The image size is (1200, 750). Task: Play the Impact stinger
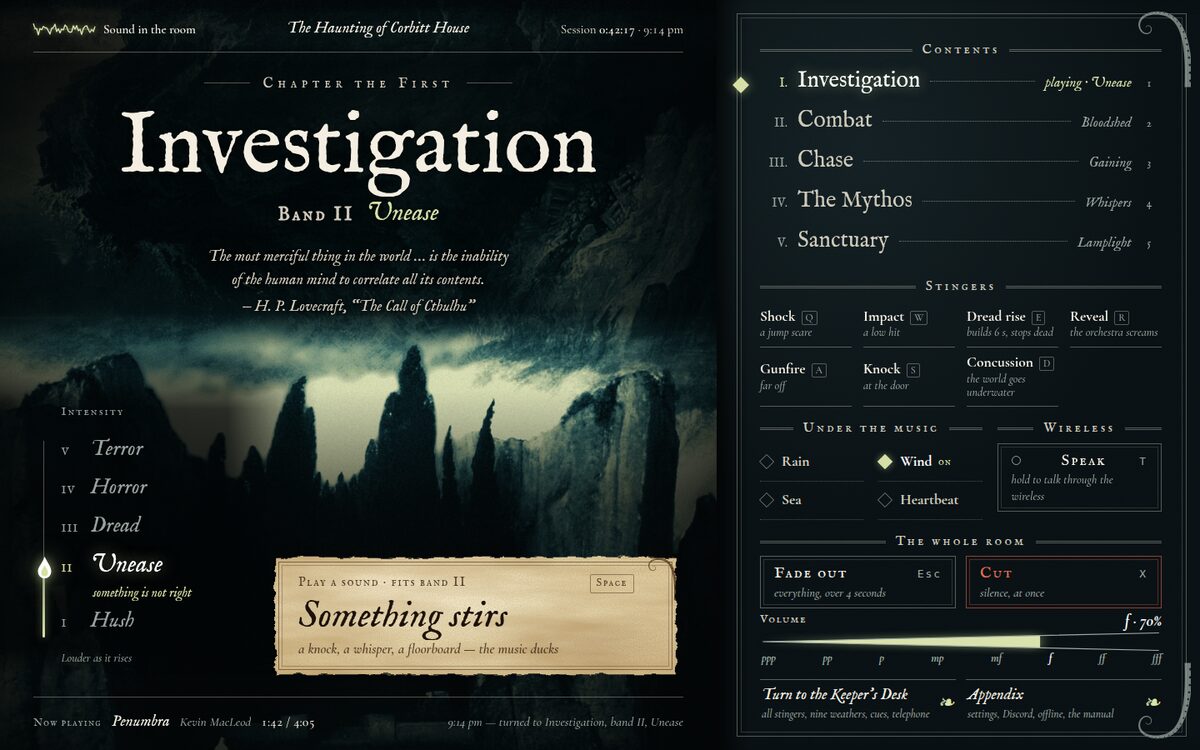point(909,324)
